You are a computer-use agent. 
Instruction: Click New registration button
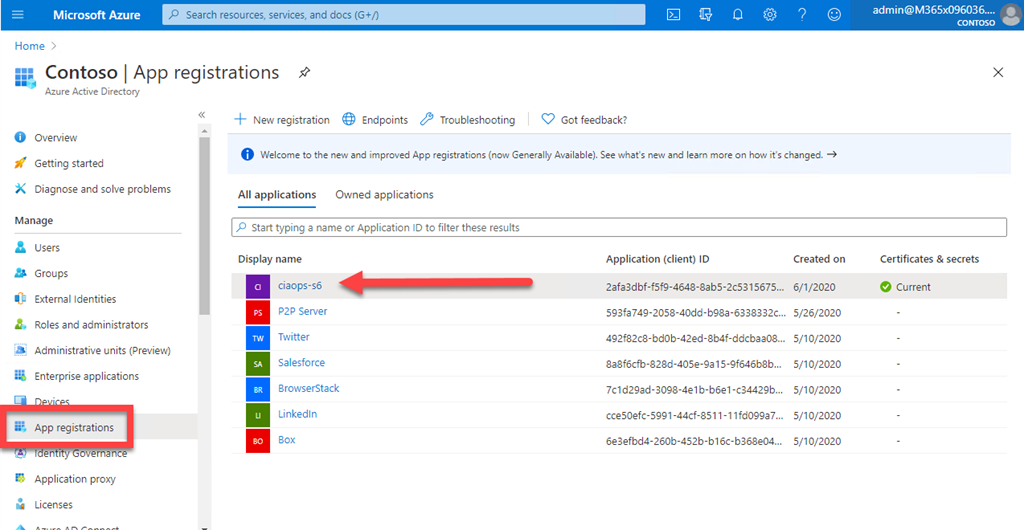(x=282, y=120)
